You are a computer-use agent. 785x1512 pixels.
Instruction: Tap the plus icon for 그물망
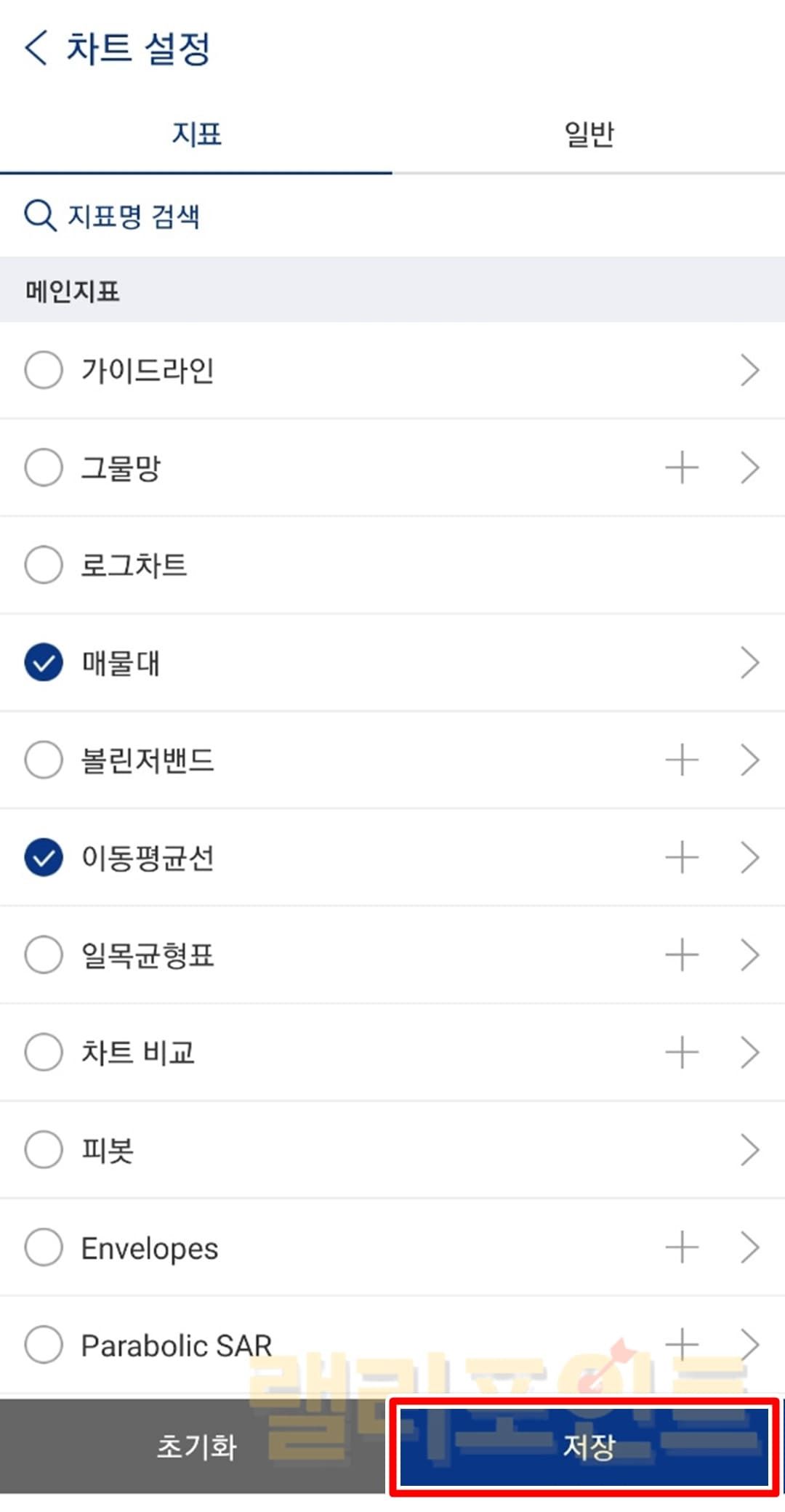[682, 467]
